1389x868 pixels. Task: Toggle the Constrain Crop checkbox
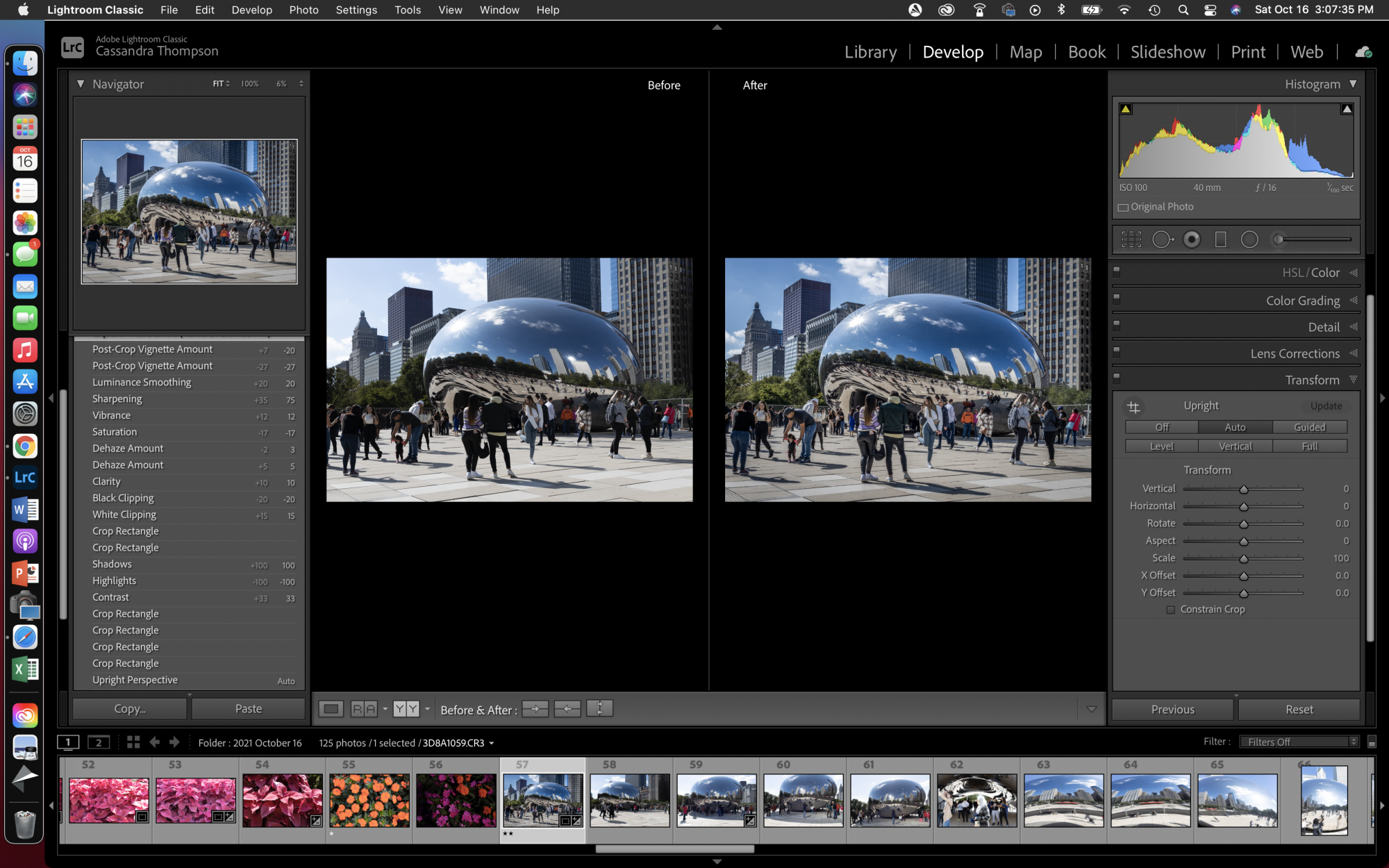point(1172,609)
